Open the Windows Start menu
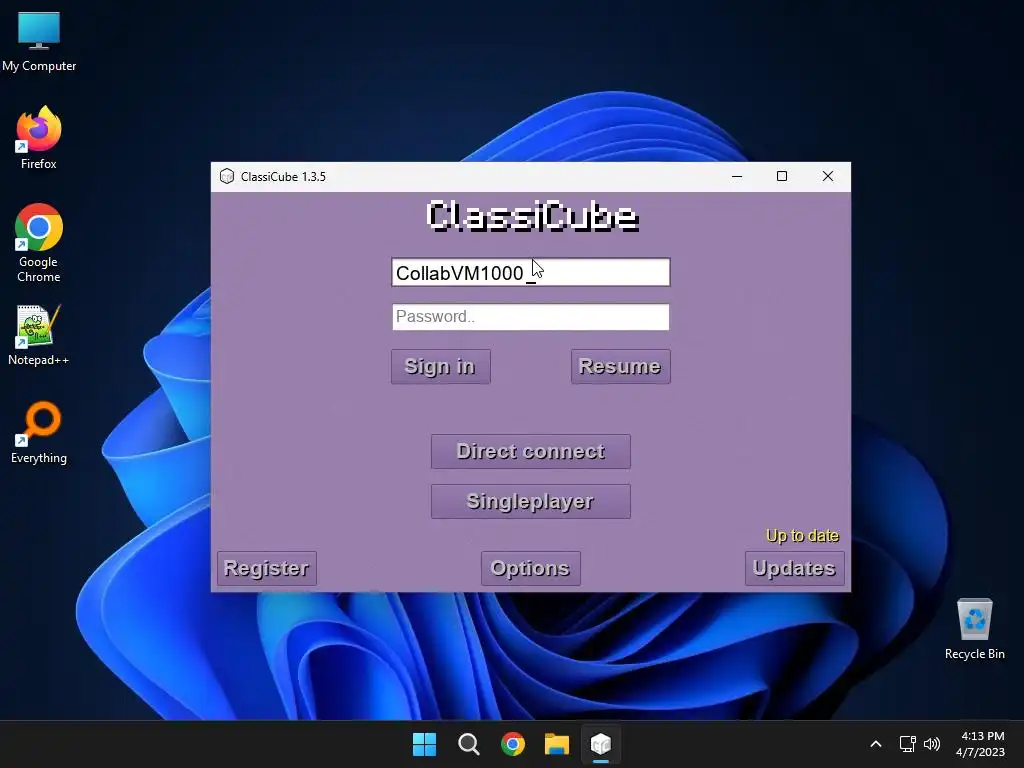 pyautogui.click(x=424, y=744)
